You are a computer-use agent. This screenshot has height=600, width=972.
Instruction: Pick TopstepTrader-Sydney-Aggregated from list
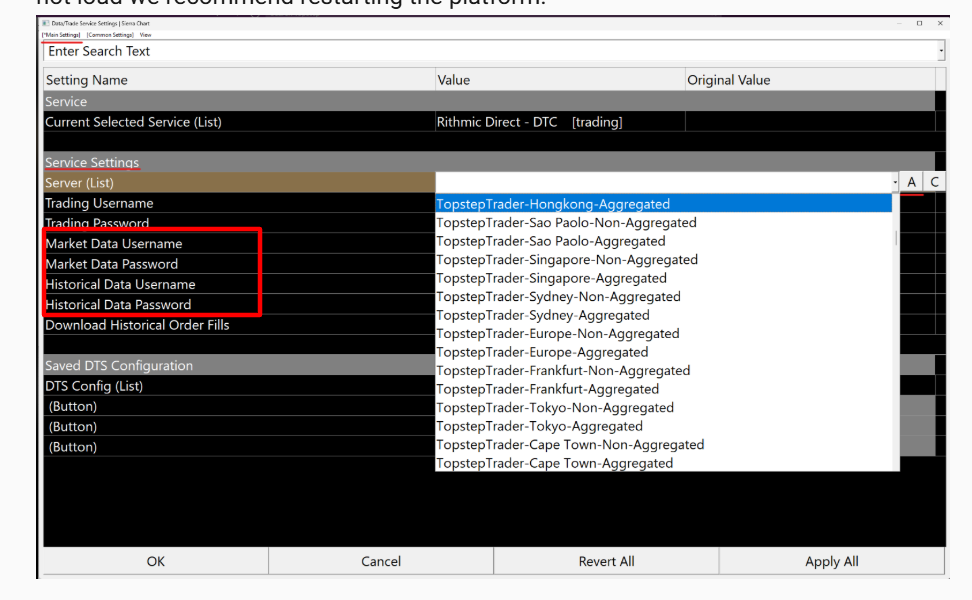[664, 315]
